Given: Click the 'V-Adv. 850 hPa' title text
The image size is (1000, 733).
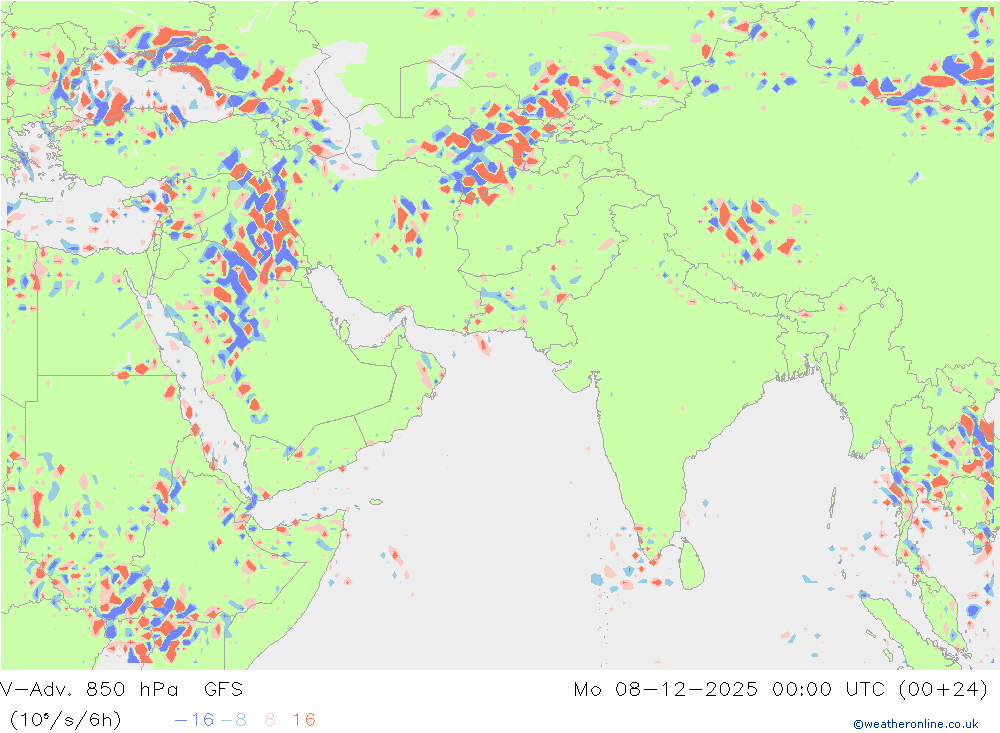Looking at the screenshot, I should click(89, 689).
